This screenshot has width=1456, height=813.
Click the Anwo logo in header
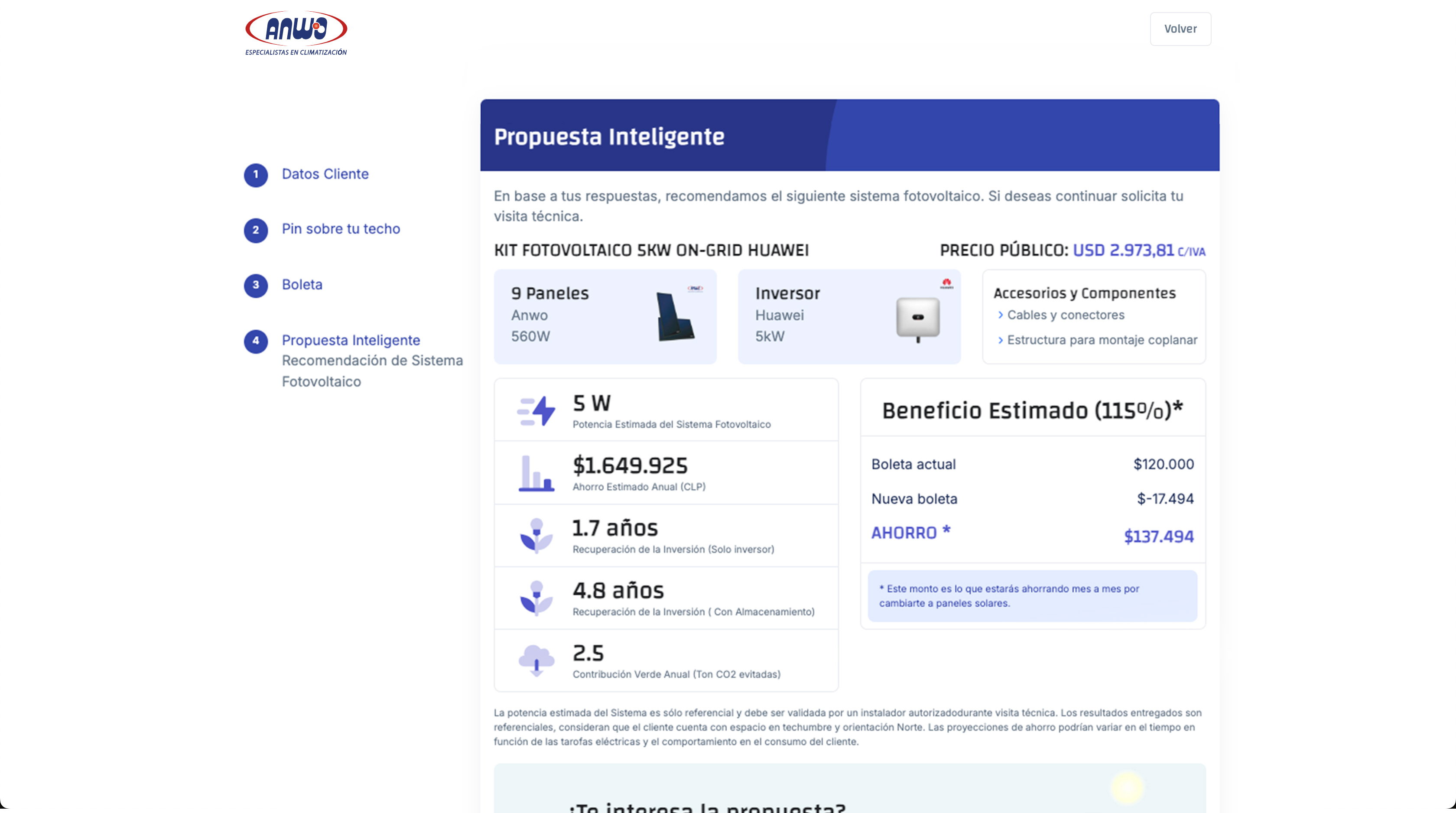[296, 32]
